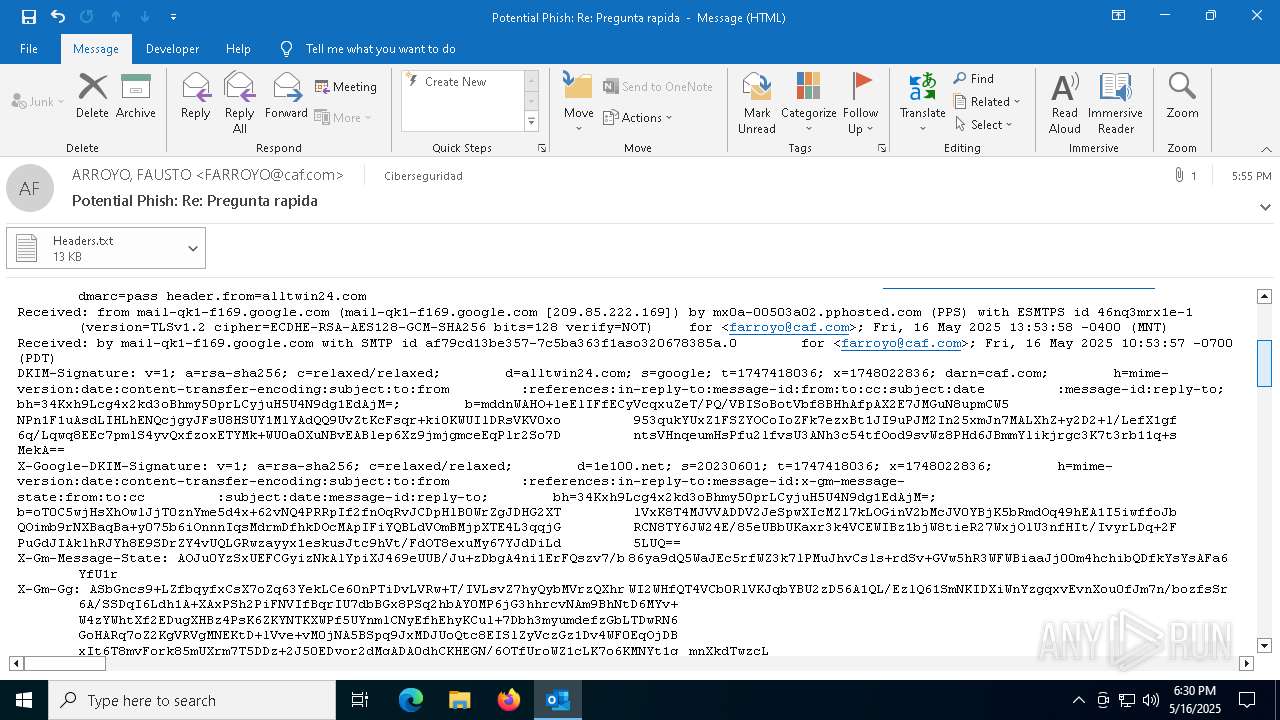Click the horizontal scrollbar right arrow
1280x720 pixels.
coord(1246,663)
